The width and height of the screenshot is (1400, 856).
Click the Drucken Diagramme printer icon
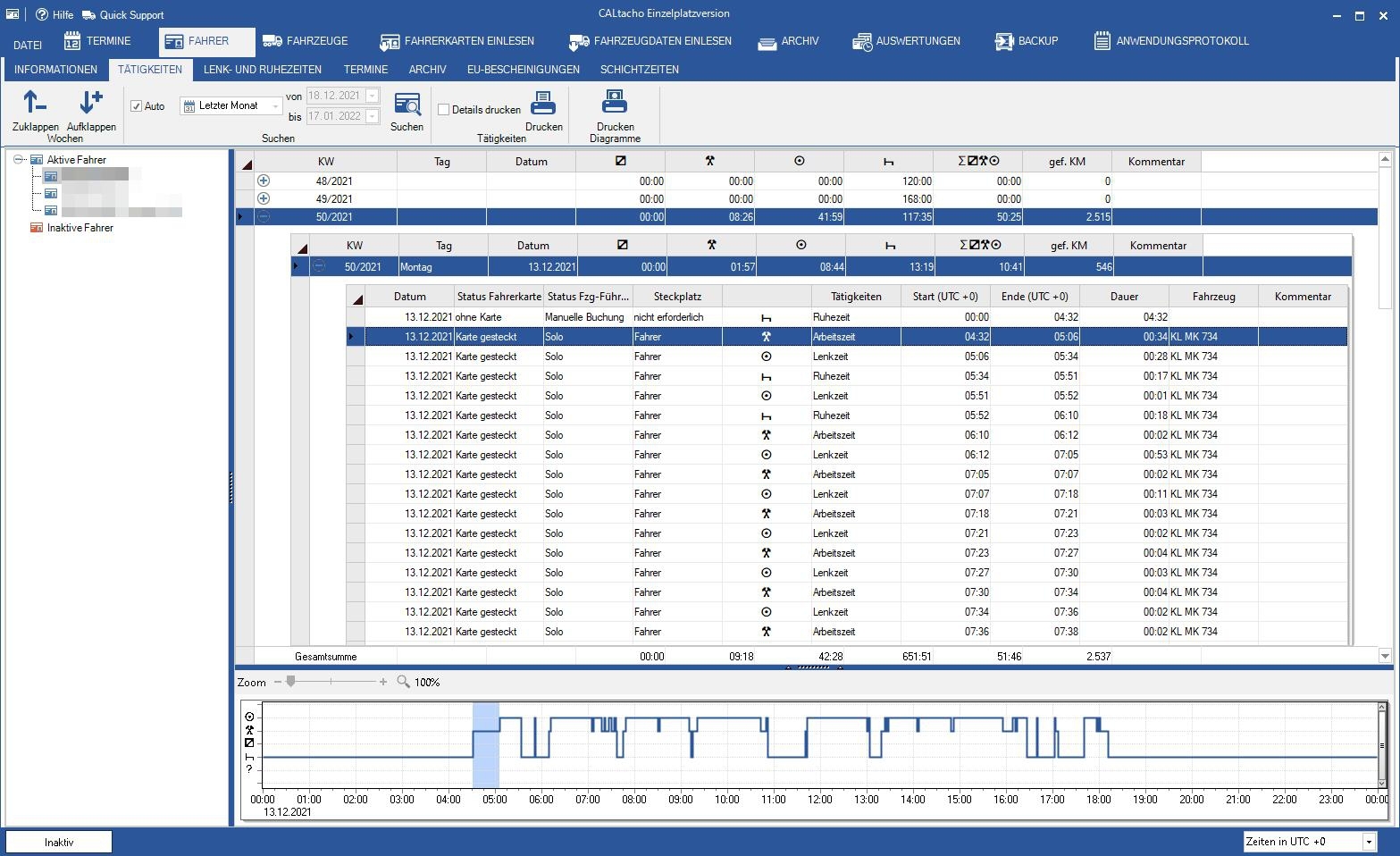coord(615,102)
